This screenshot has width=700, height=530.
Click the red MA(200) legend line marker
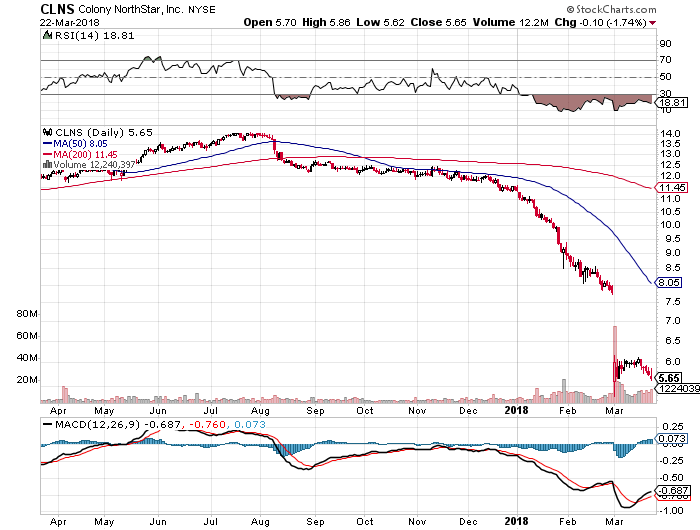point(47,154)
